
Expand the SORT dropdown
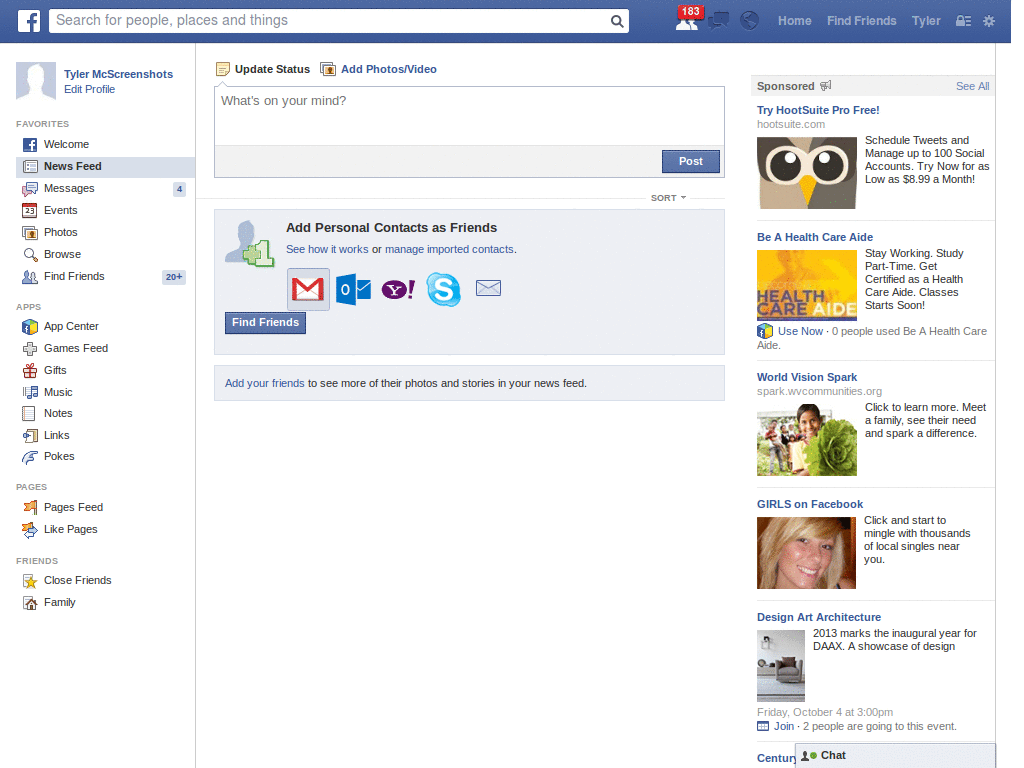[668, 198]
